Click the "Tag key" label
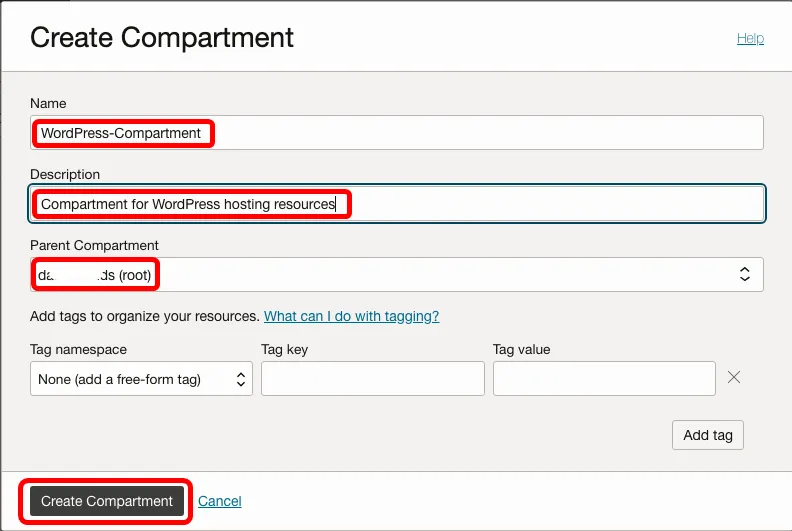The width and height of the screenshot is (792, 531). [x=285, y=349]
